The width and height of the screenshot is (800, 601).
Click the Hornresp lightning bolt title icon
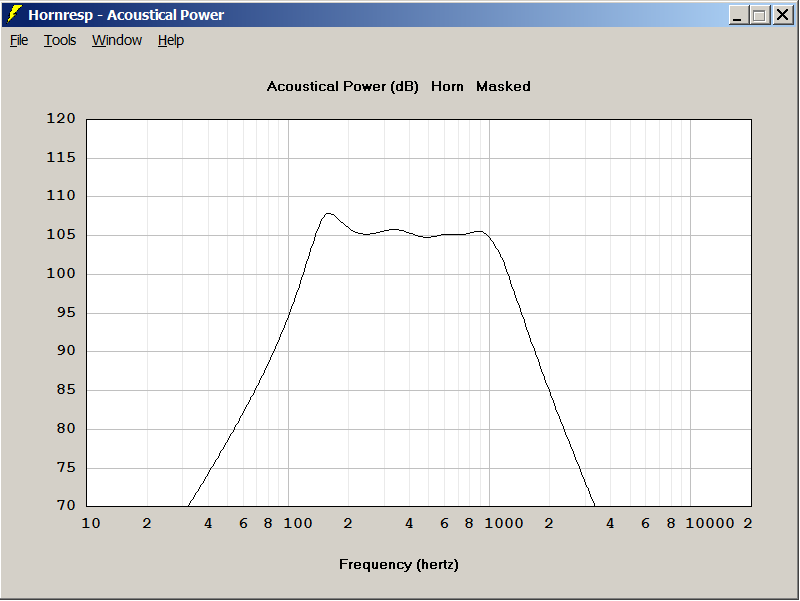pyautogui.click(x=14, y=14)
